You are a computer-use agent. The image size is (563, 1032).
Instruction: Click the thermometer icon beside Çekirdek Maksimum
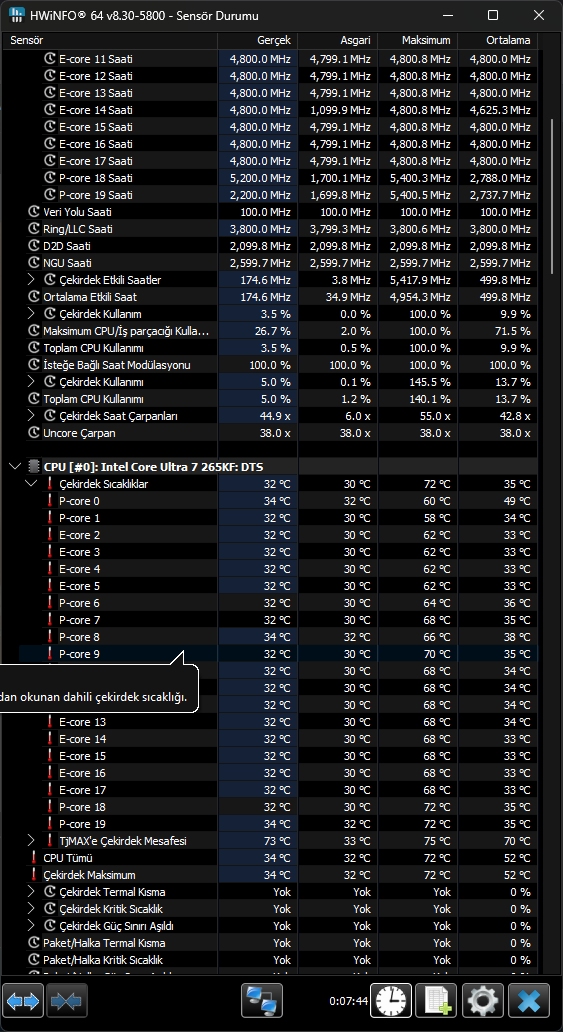click(34, 875)
